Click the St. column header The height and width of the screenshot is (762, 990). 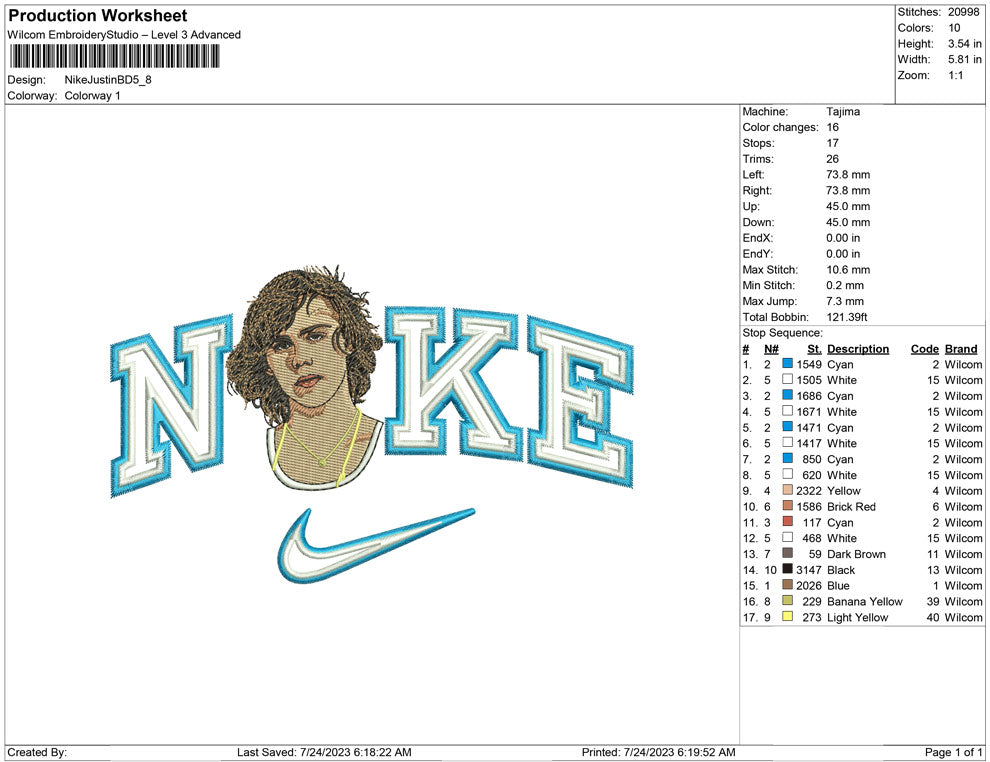(814, 349)
